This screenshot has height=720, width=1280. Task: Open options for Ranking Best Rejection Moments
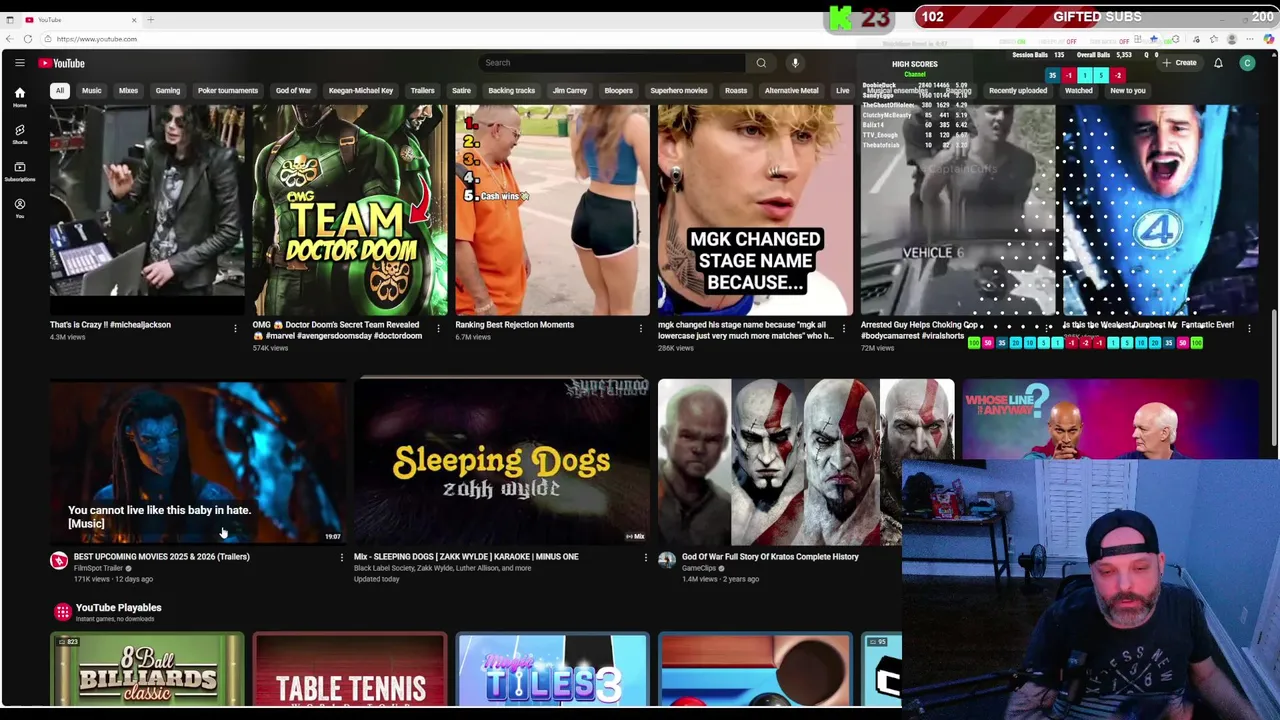pyautogui.click(x=641, y=328)
